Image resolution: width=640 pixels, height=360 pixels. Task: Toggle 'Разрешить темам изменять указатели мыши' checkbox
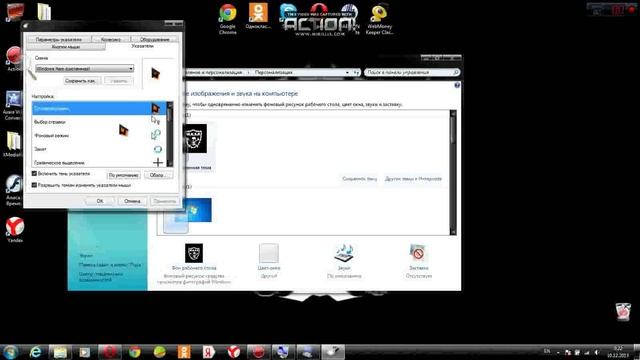tap(34, 185)
